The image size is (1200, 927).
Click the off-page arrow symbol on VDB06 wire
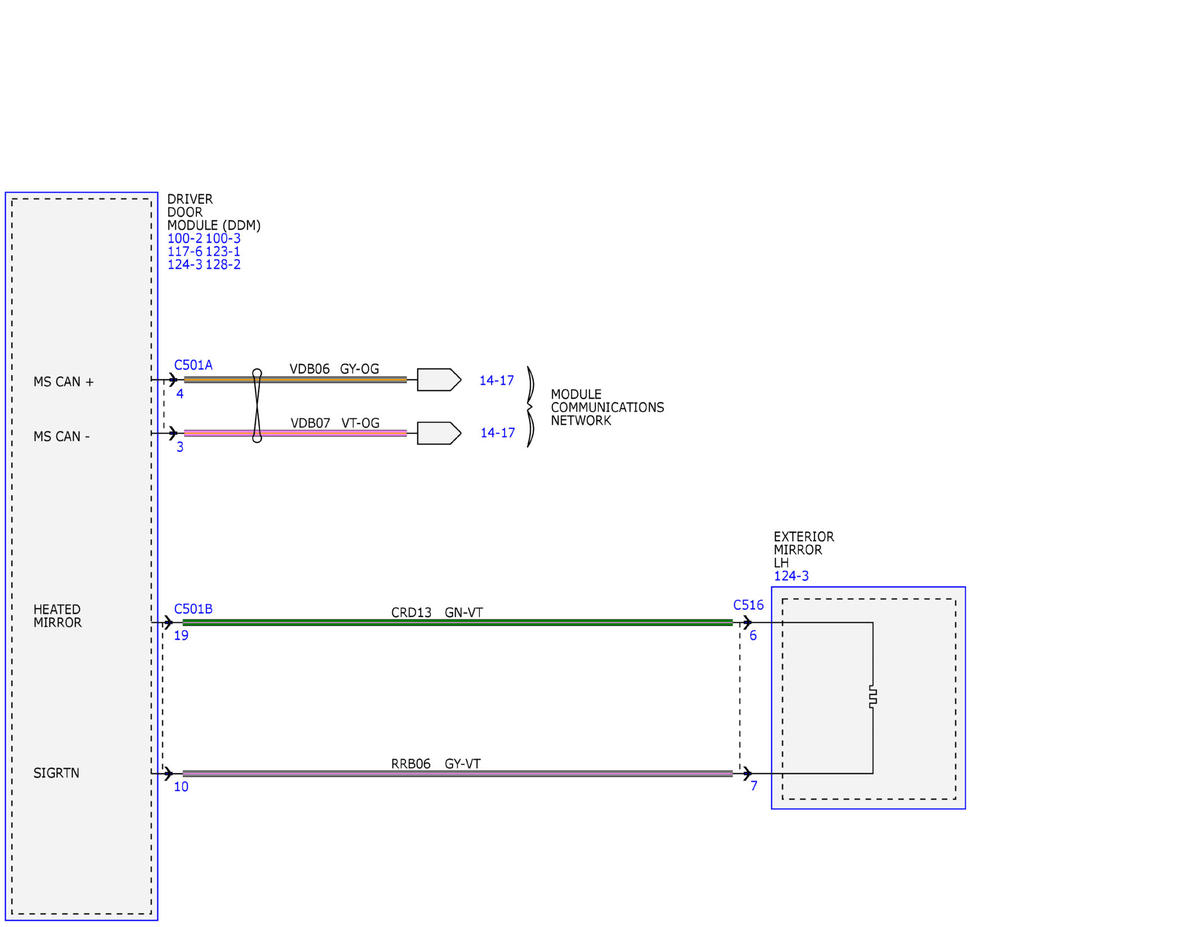click(x=439, y=380)
